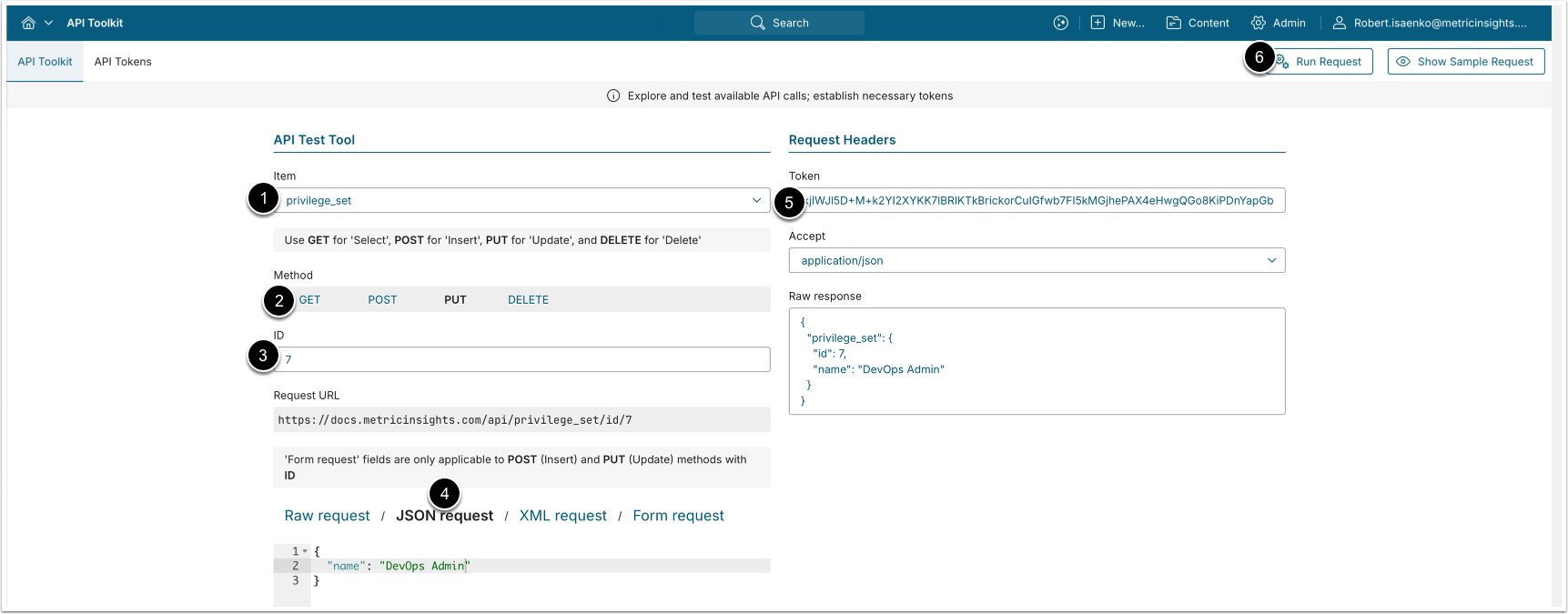Image resolution: width=1568 pixels, height=614 pixels.
Task: Click the Show Sample Request button
Action: click(x=1465, y=62)
